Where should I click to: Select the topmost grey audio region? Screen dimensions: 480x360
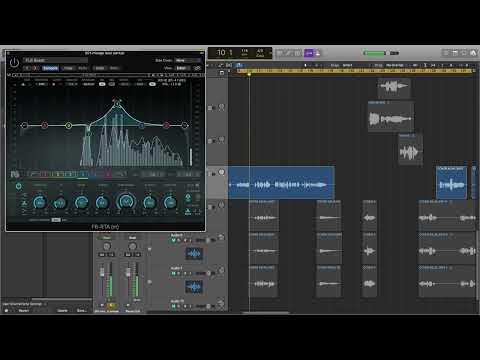394,87
